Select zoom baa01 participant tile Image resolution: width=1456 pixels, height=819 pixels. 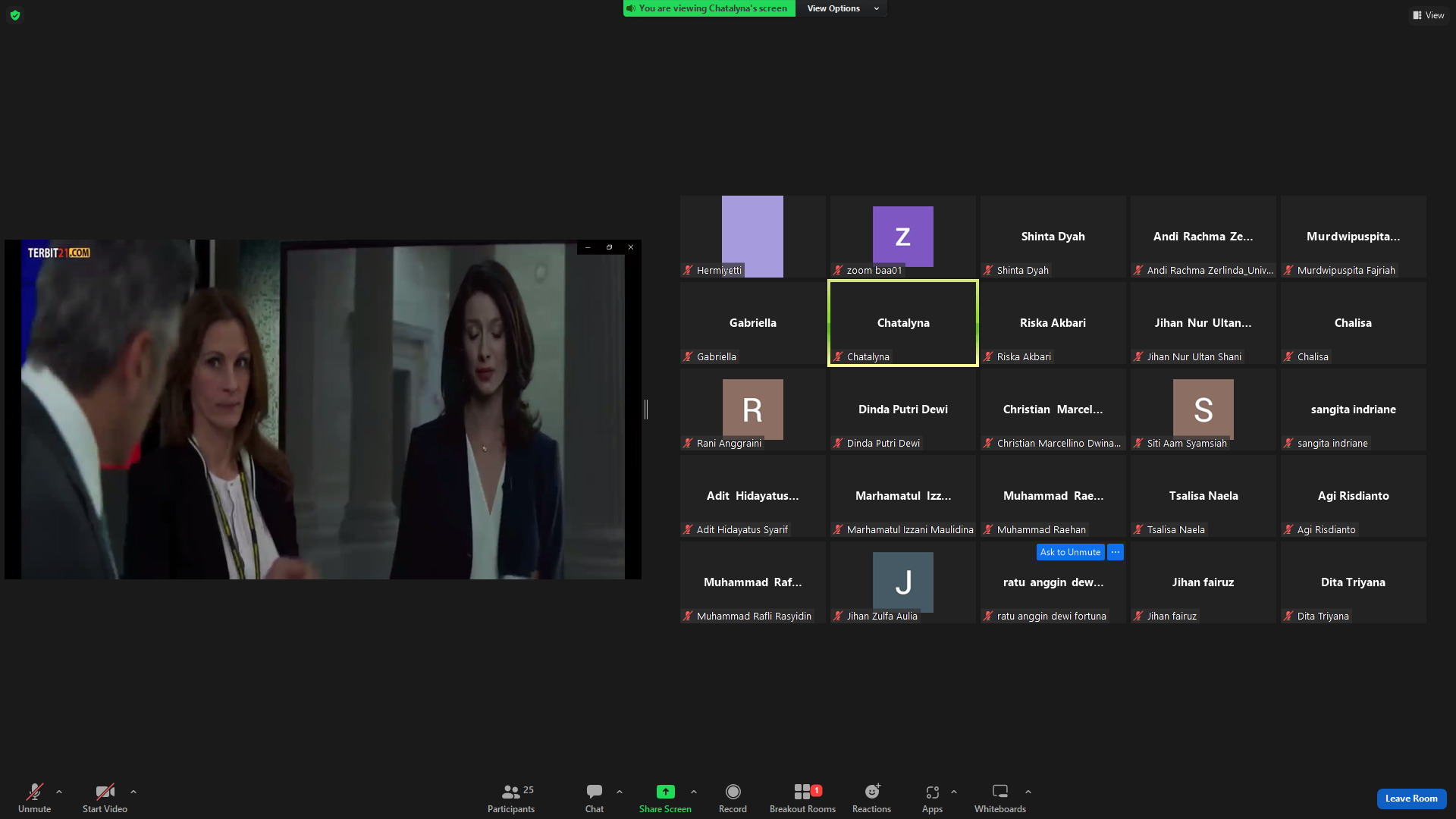[x=902, y=237]
